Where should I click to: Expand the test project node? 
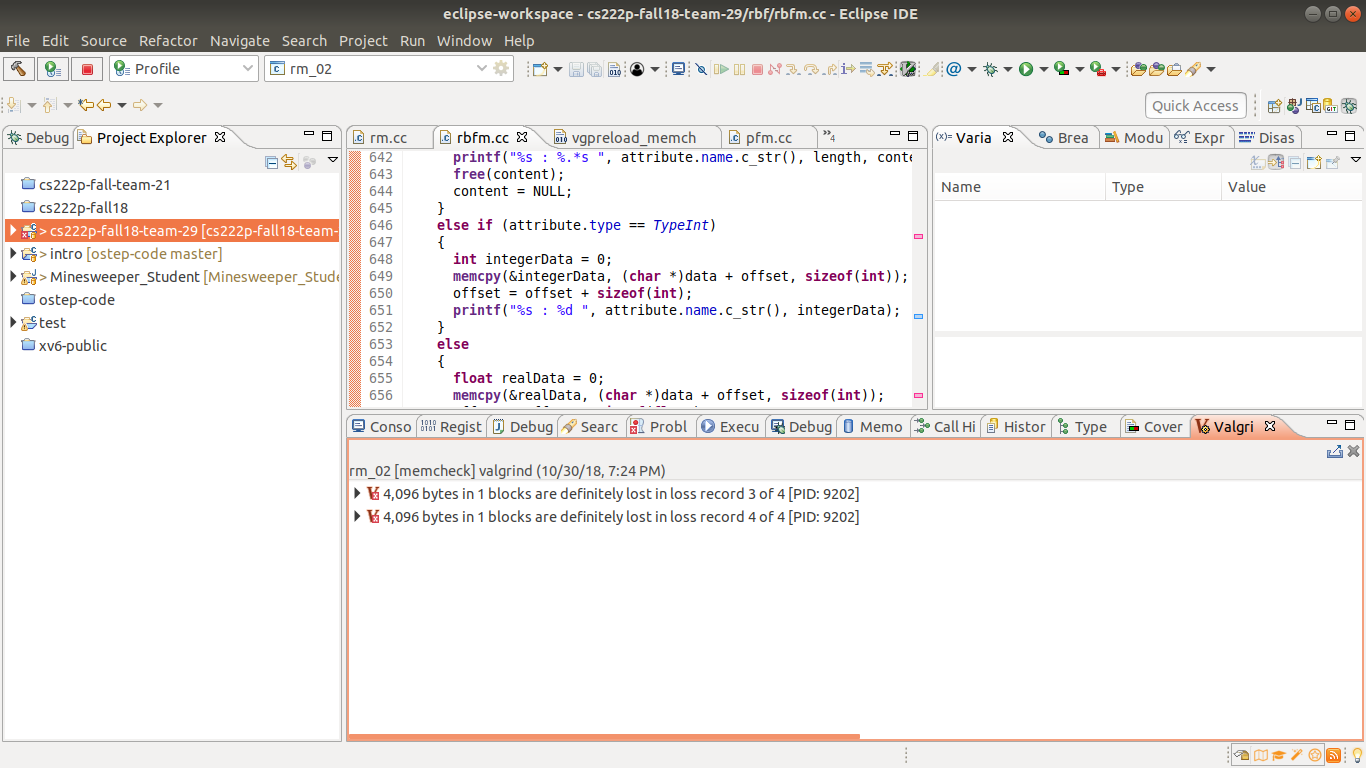13,323
